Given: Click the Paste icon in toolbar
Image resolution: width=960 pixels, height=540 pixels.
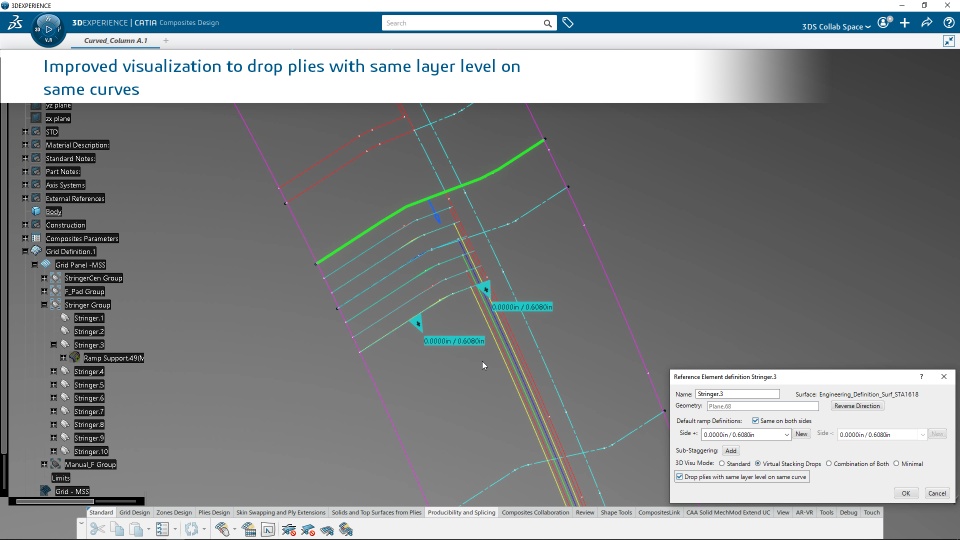Looking at the screenshot, I should click(x=136, y=529).
